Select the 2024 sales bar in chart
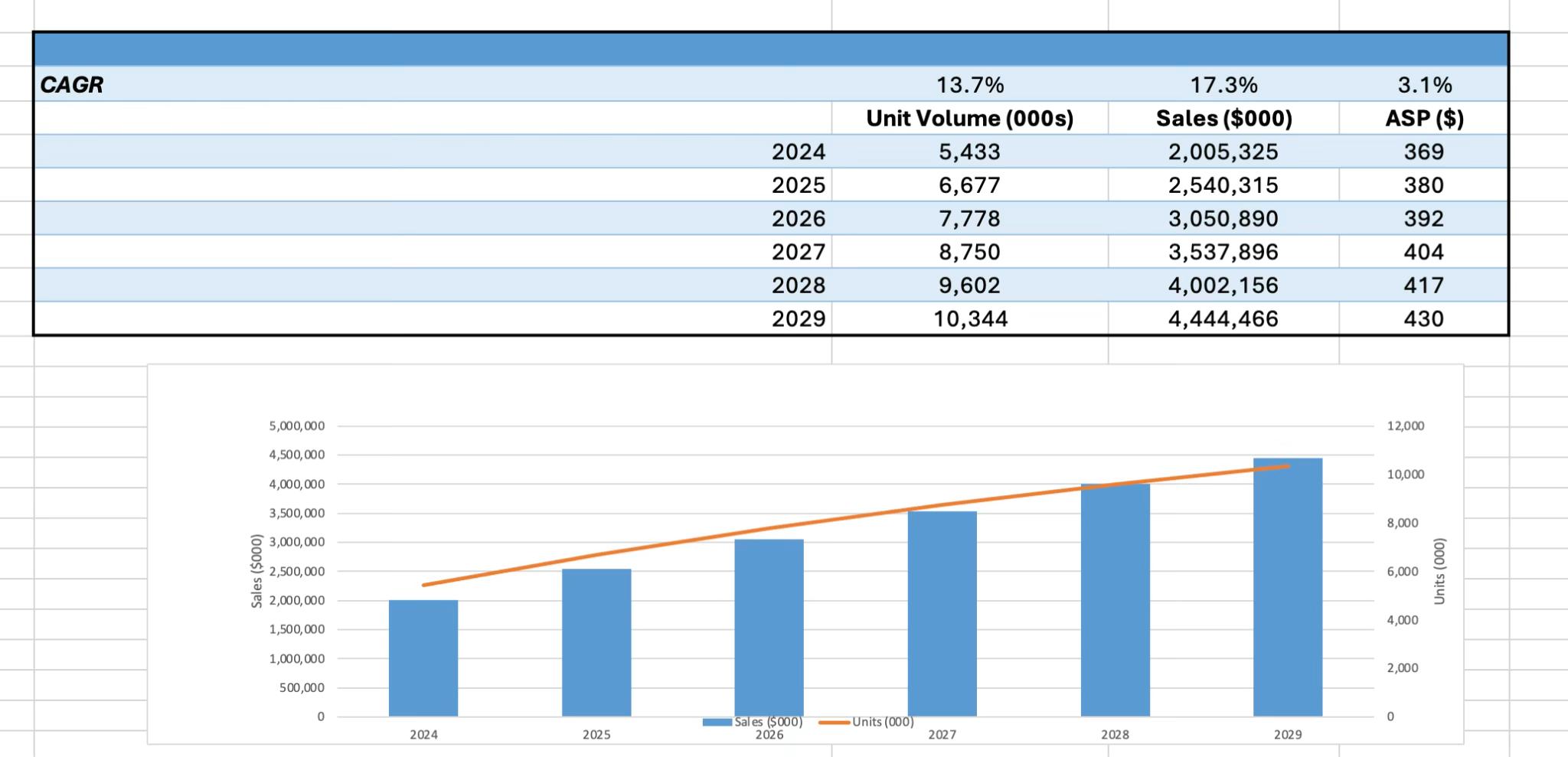Viewport: 1568px width, 757px height. [423, 658]
